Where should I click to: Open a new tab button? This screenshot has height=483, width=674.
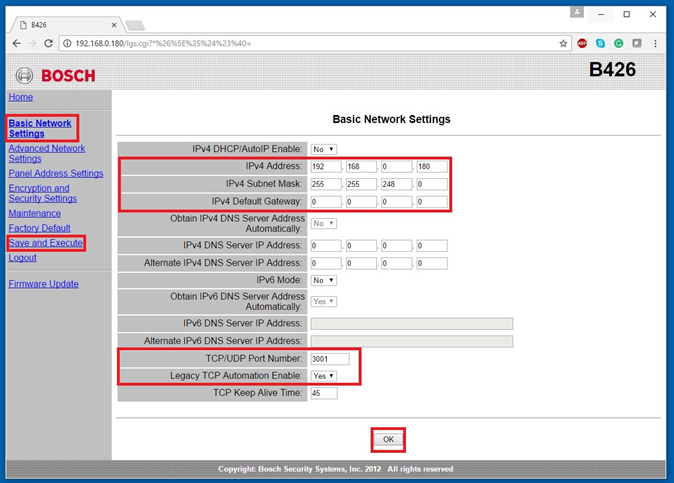point(135,26)
